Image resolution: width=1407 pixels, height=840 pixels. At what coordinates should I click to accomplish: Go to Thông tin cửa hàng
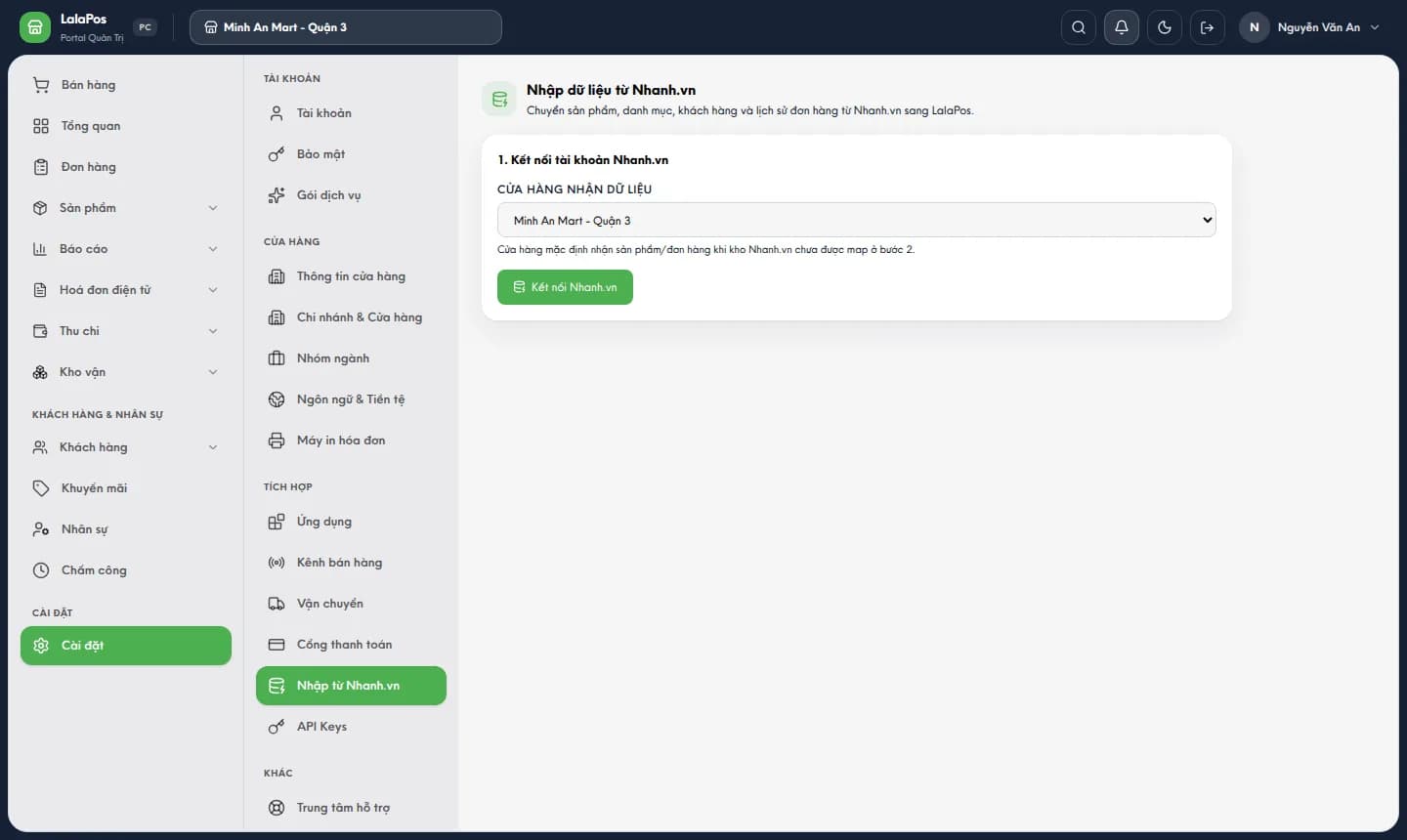point(351,276)
